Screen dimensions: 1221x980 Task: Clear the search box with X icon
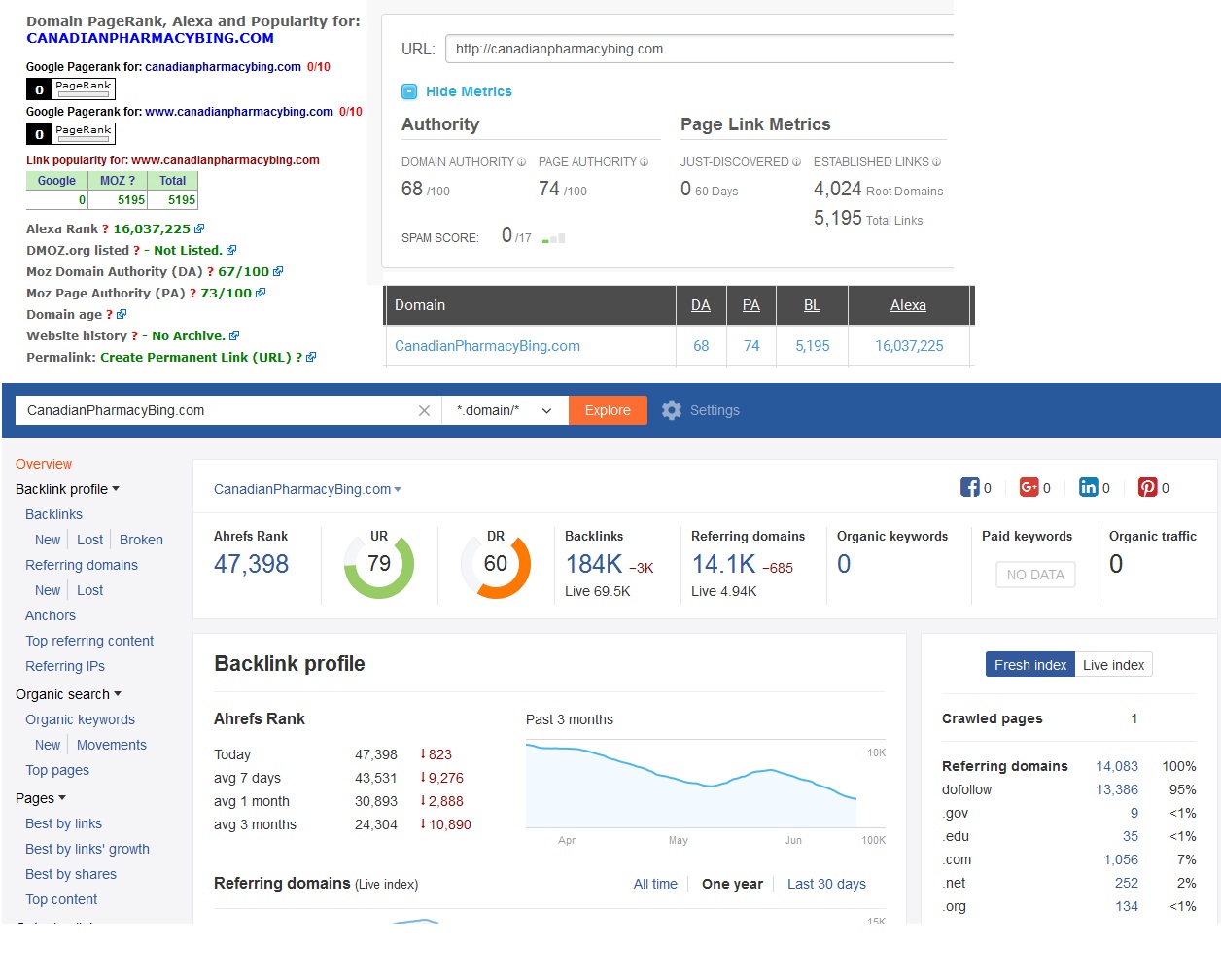(424, 411)
